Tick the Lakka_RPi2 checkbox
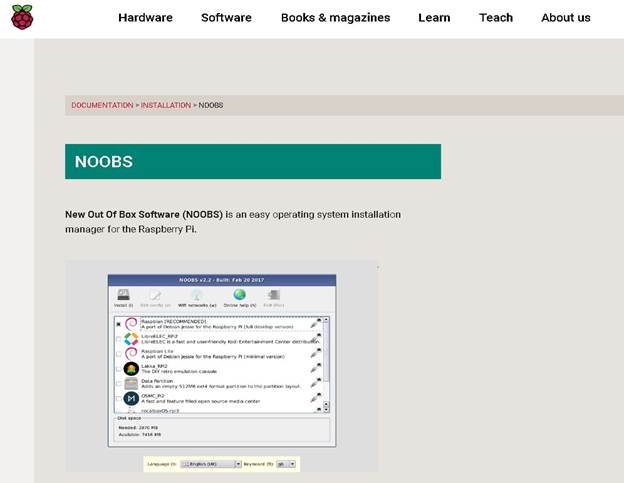The height and width of the screenshot is (483, 624). tap(119, 369)
